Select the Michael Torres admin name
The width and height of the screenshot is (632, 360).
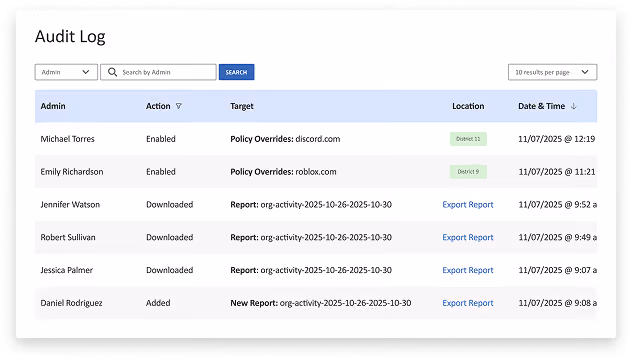click(67, 139)
